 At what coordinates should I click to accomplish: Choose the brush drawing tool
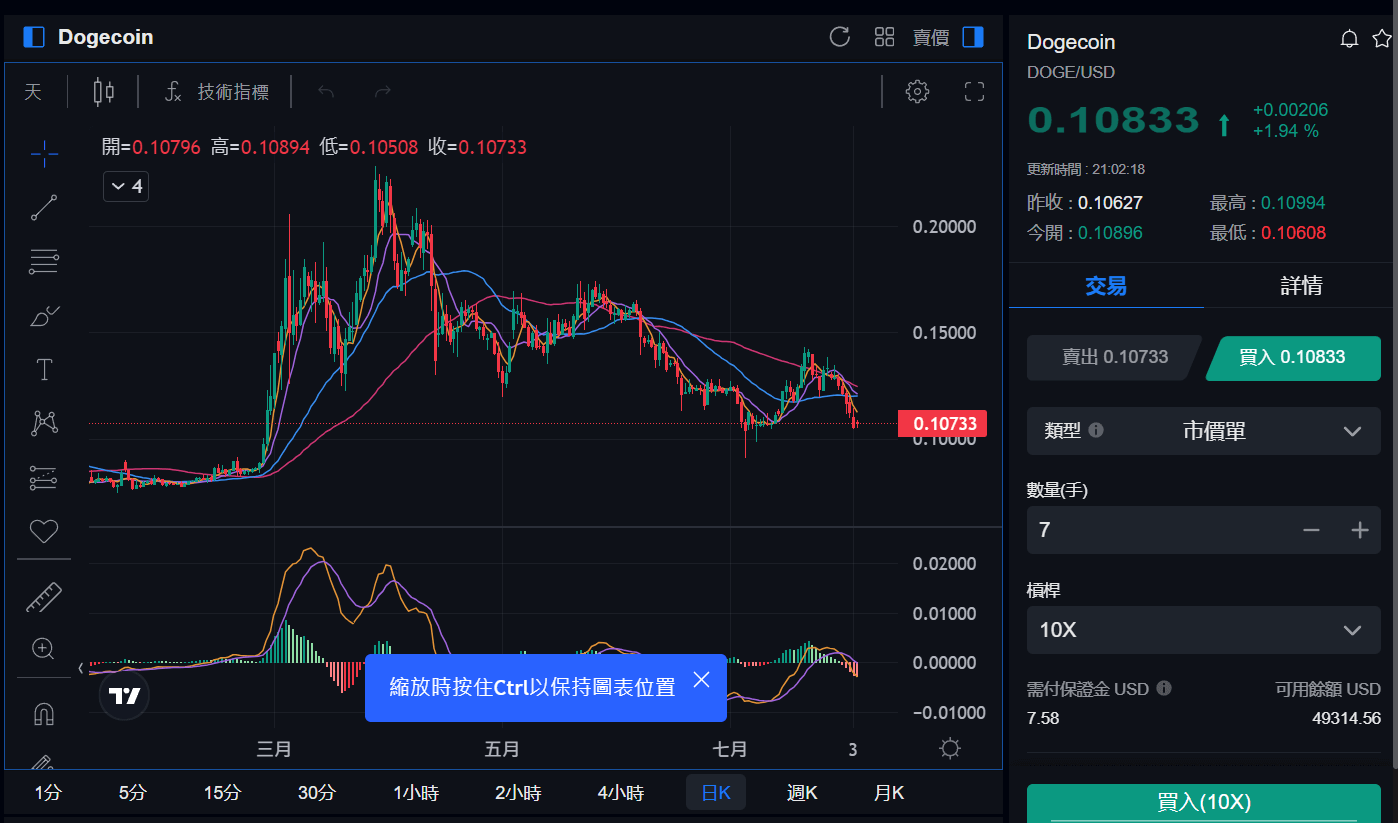pos(44,317)
